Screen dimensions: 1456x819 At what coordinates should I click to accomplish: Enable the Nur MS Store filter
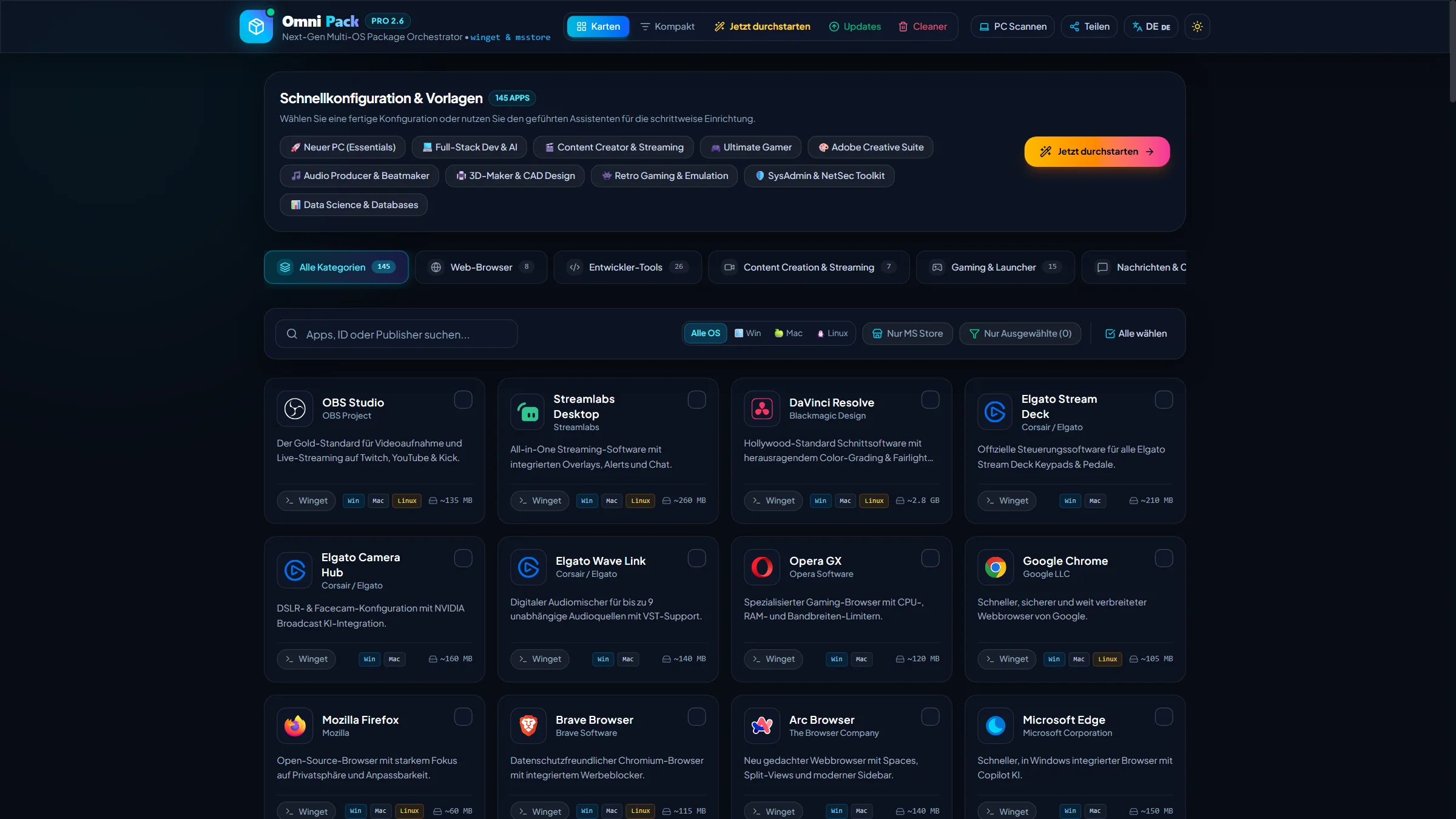click(908, 334)
